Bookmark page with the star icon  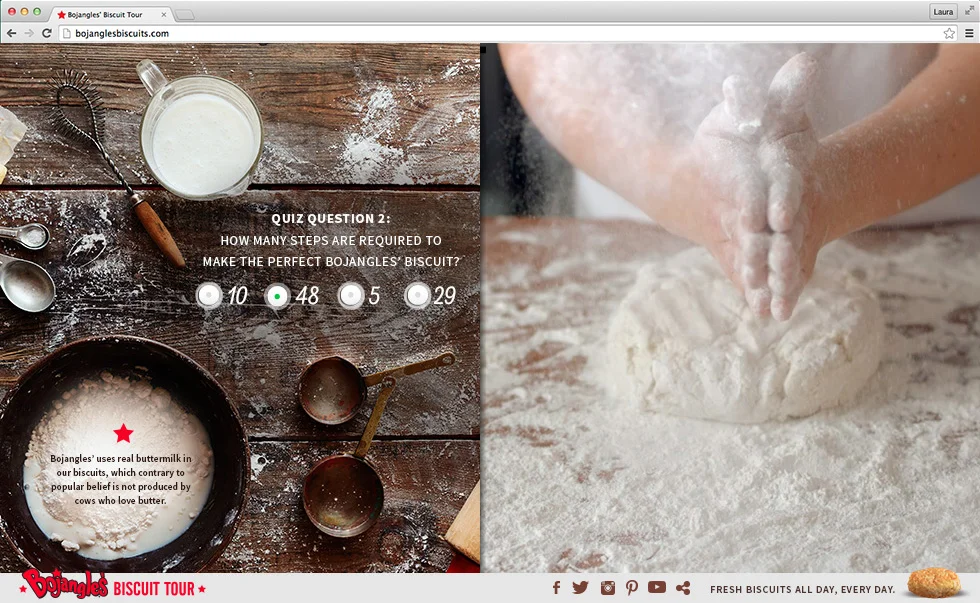pos(949,33)
